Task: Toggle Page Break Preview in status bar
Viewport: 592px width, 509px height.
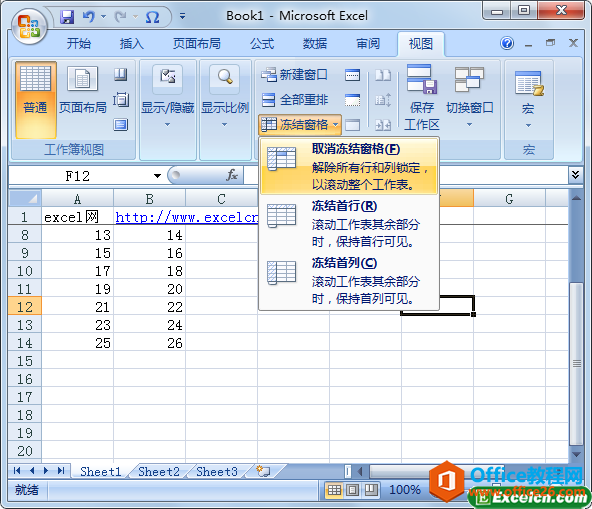Action: [x=371, y=490]
